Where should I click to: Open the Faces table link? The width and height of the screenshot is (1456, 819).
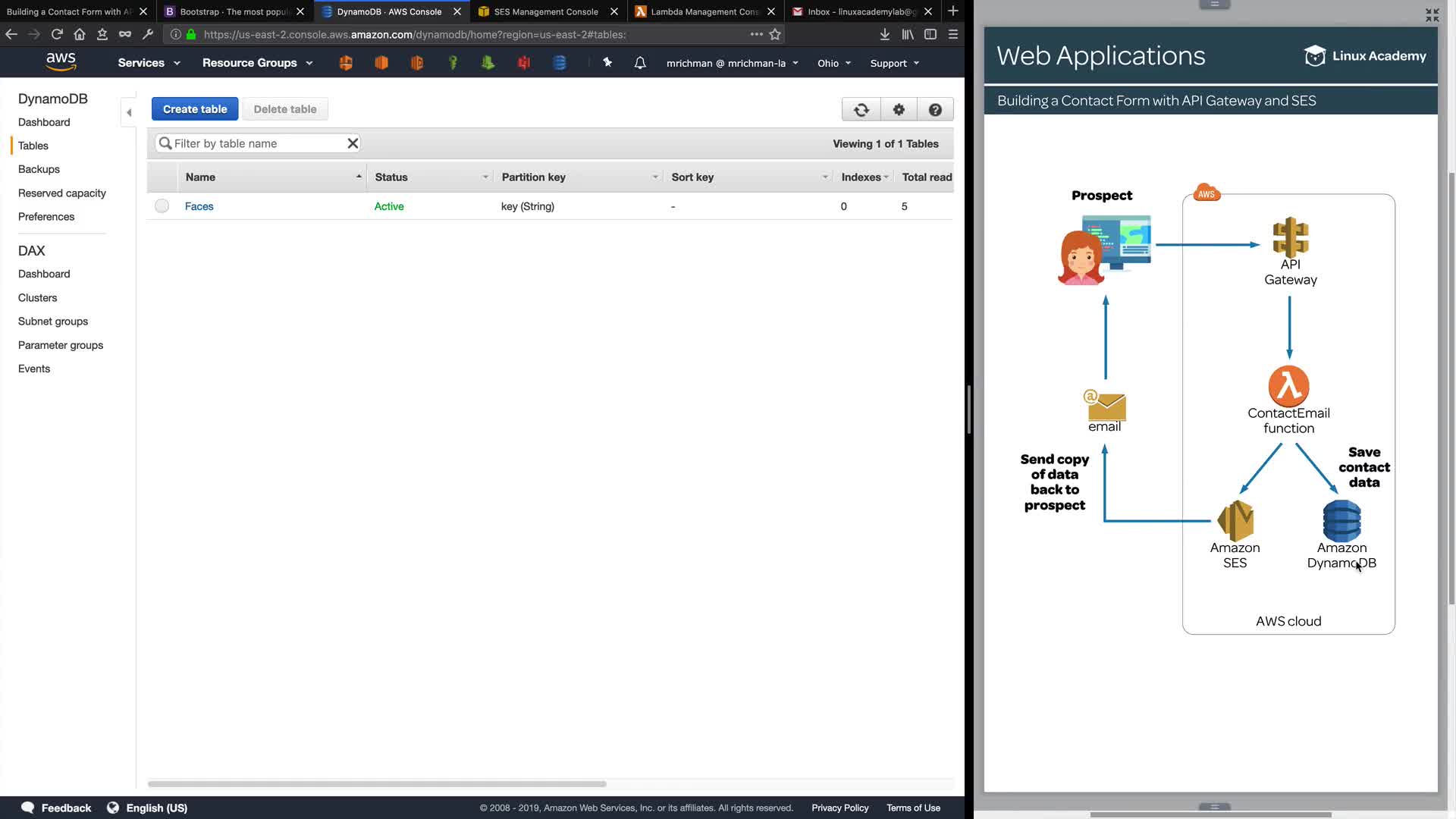(199, 206)
